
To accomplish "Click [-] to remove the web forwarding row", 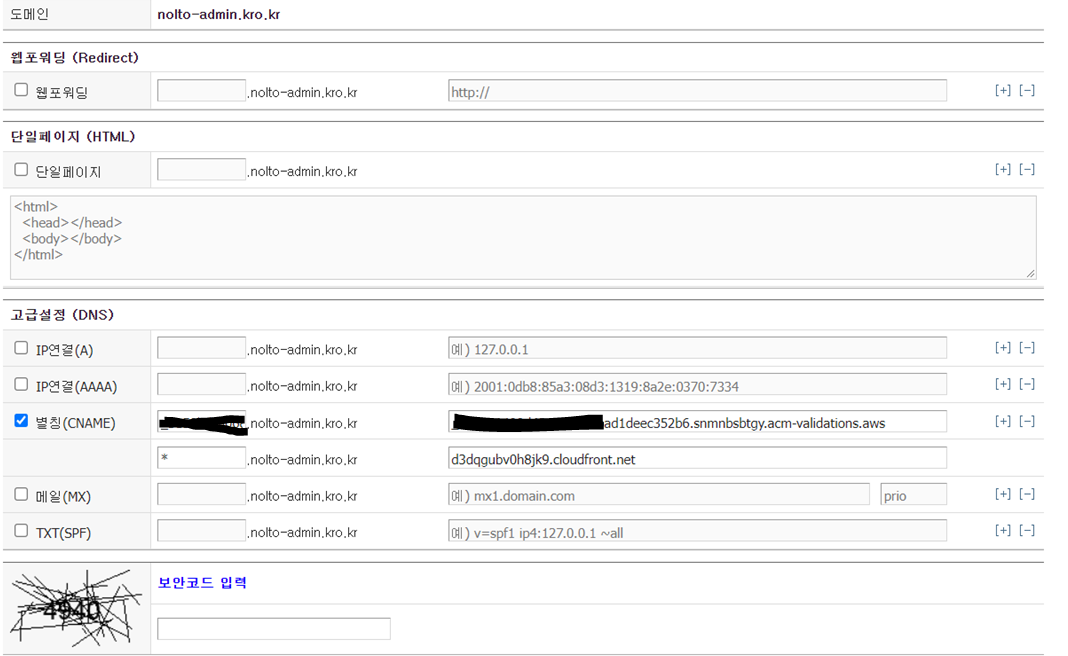I will point(1026,91).
